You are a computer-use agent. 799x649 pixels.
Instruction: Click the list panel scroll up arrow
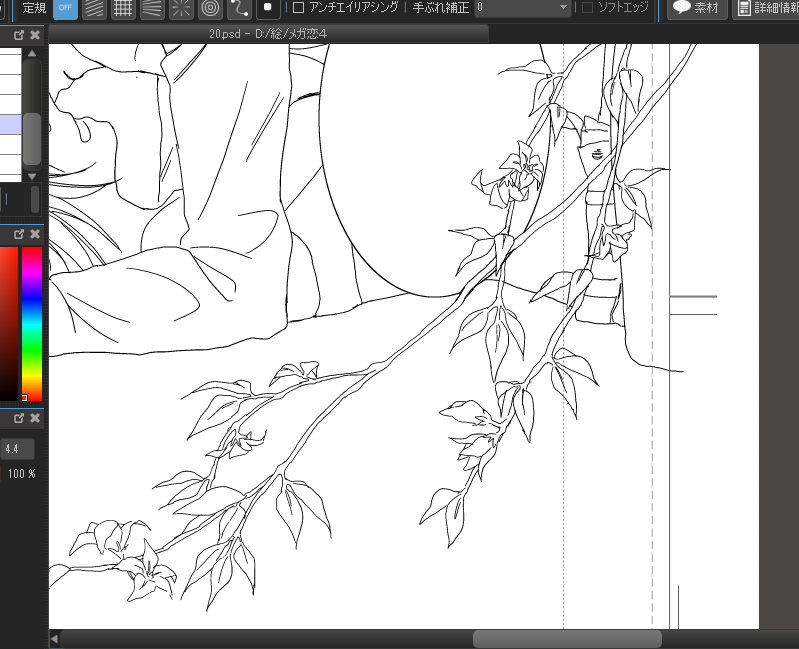pyautogui.click(x=32, y=53)
